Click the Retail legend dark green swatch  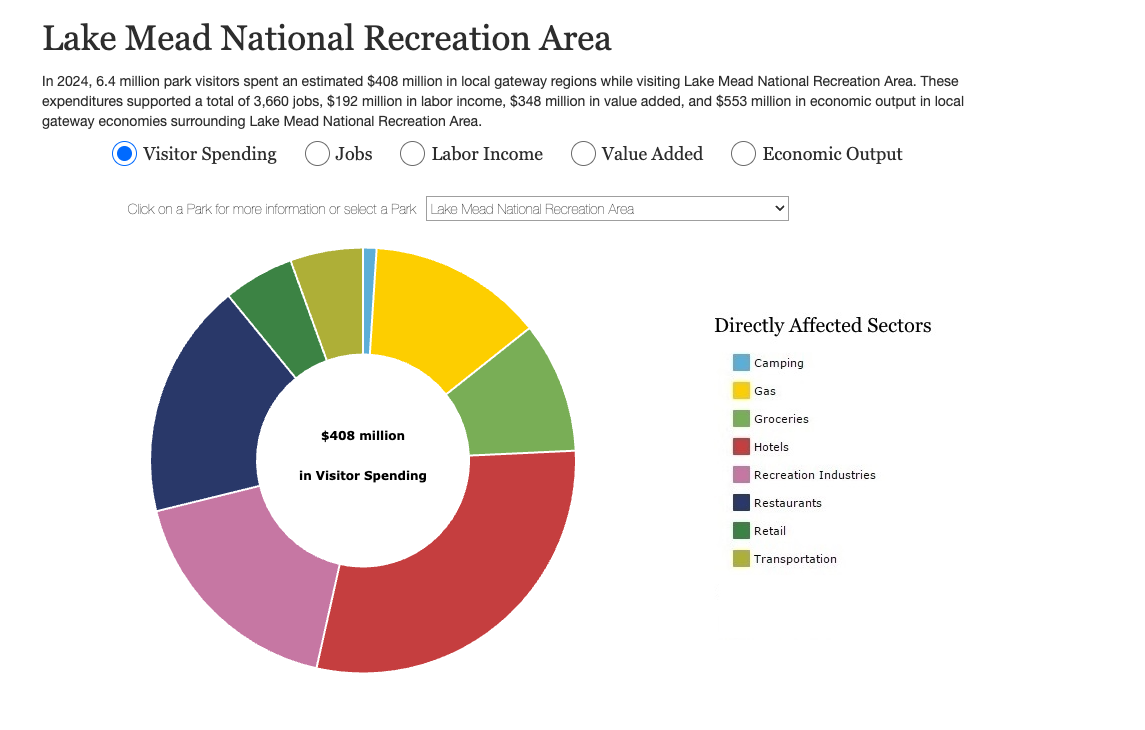point(741,531)
